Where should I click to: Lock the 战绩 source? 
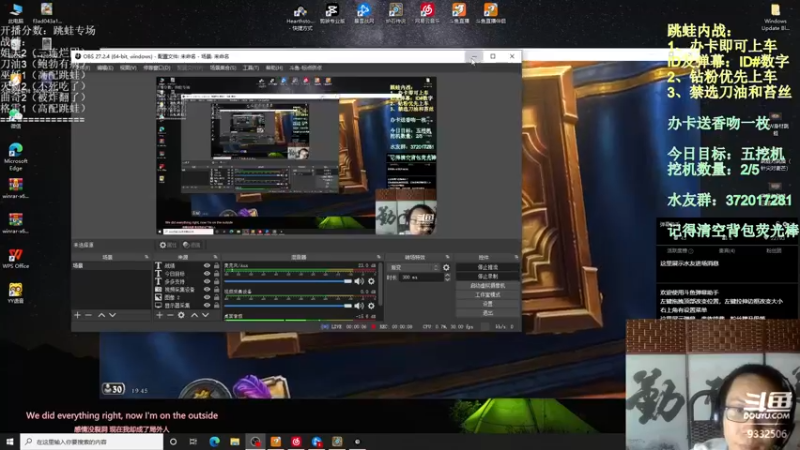[x=217, y=266]
